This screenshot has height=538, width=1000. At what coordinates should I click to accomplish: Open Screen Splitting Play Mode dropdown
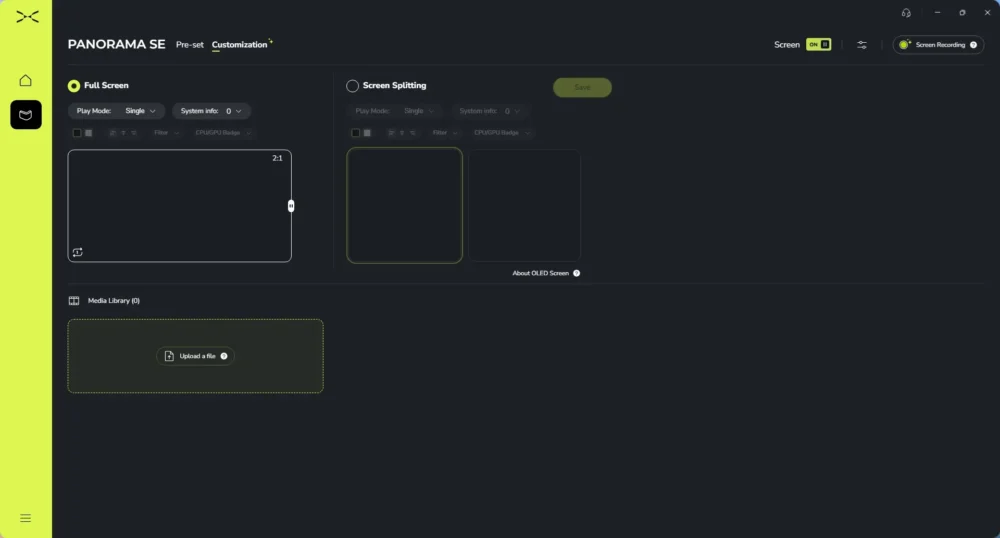(x=395, y=111)
